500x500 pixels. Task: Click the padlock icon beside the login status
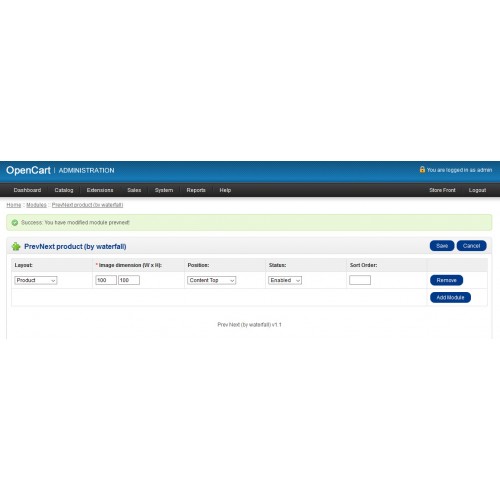click(422, 169)
